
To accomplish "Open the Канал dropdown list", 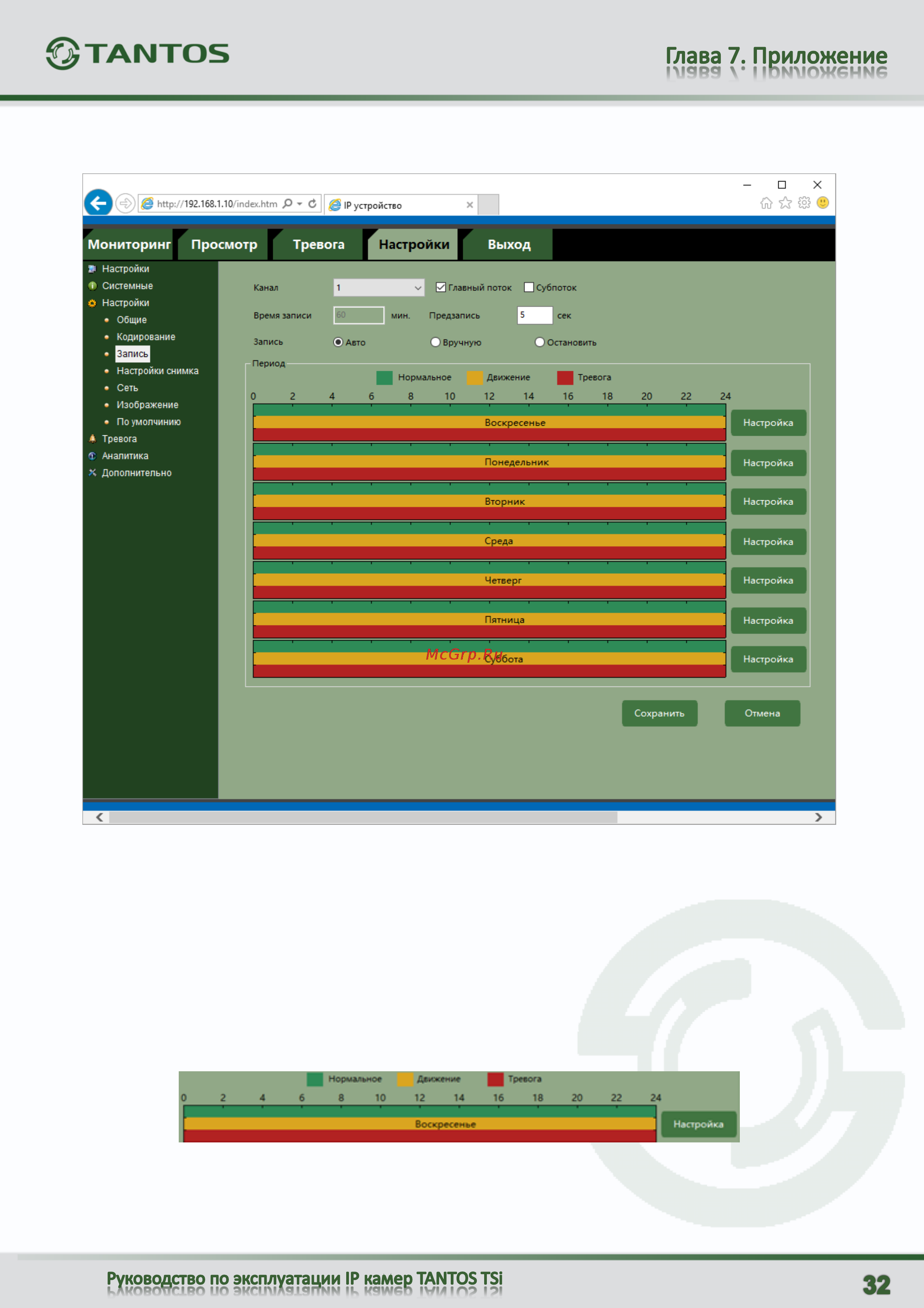I will tap(378, 288).
